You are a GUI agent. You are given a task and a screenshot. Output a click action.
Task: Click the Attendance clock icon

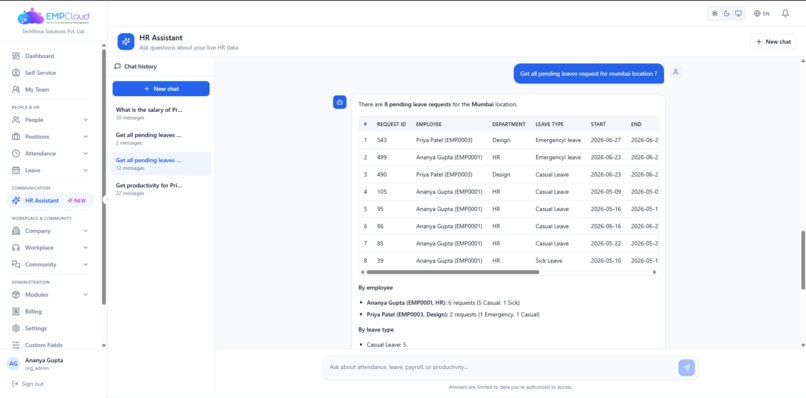click(16, 153)
